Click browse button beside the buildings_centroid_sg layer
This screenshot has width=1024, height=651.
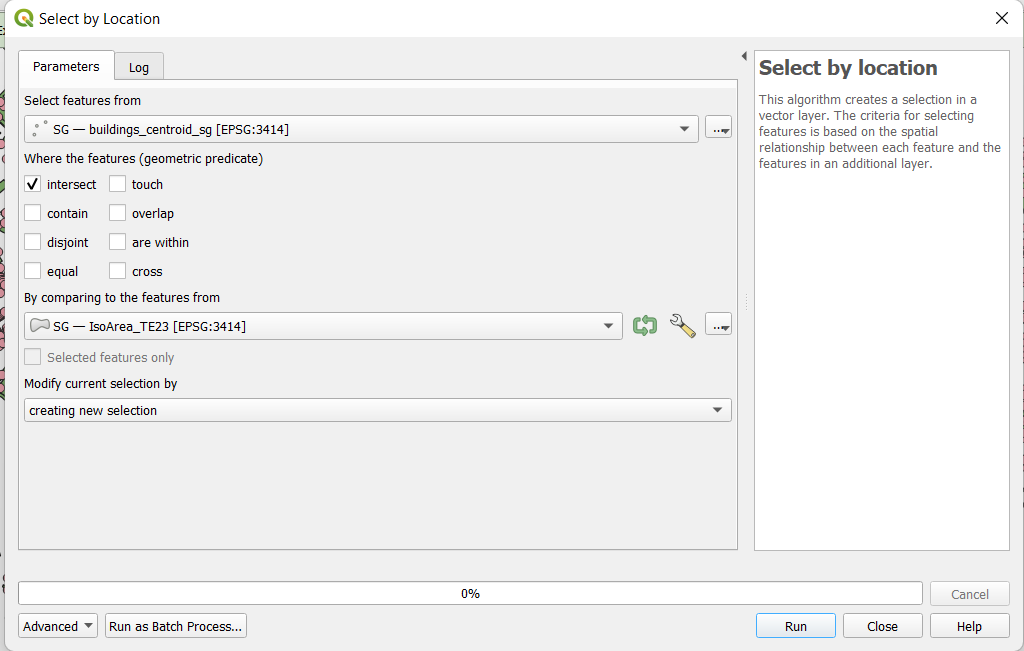tap(718, 128)
